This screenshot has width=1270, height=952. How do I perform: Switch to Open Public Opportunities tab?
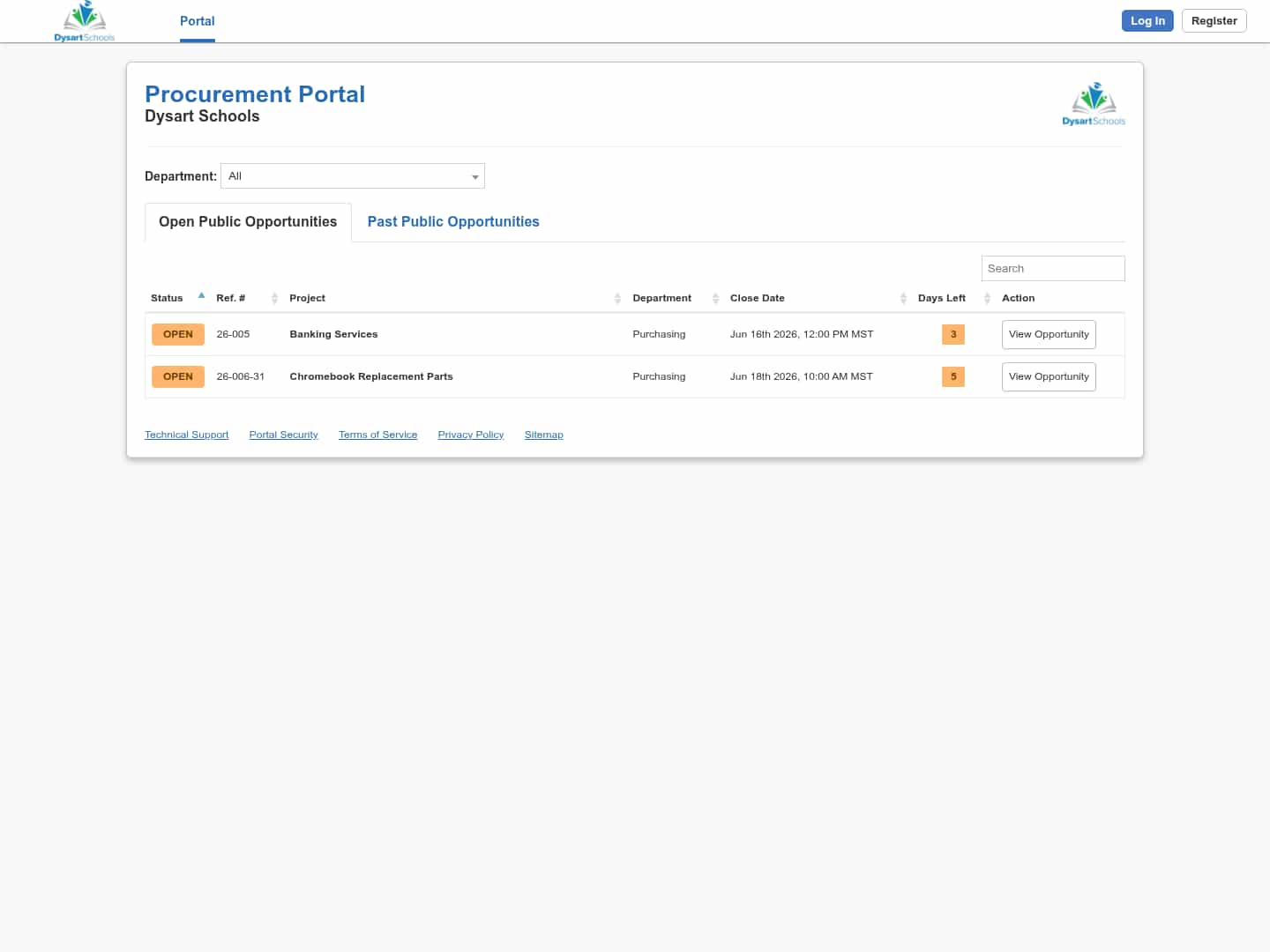point(248,222)
